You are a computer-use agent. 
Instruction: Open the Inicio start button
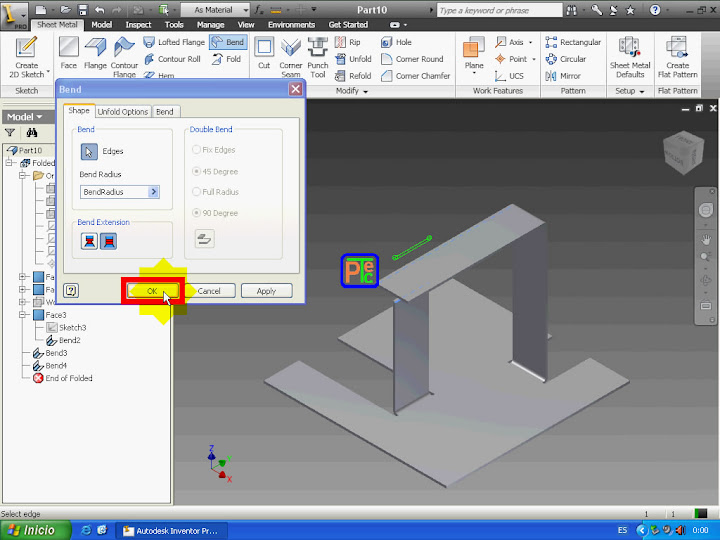(35, 530)
